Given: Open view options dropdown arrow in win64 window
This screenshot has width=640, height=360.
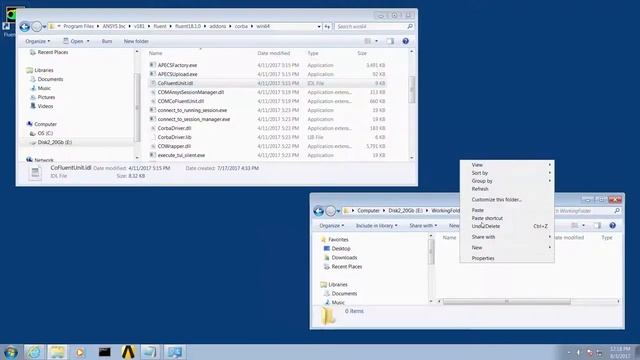Looking at the screenshot, I should [x=376, y=41].
